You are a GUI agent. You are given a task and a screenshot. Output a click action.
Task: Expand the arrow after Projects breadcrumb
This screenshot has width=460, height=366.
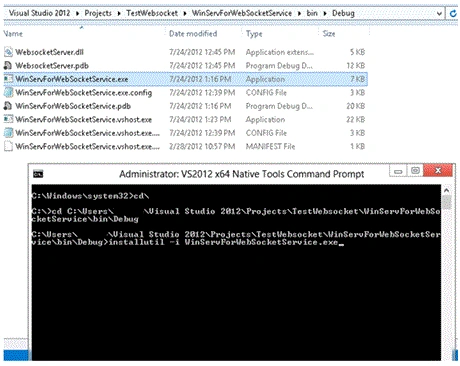(x=119, y=13)
